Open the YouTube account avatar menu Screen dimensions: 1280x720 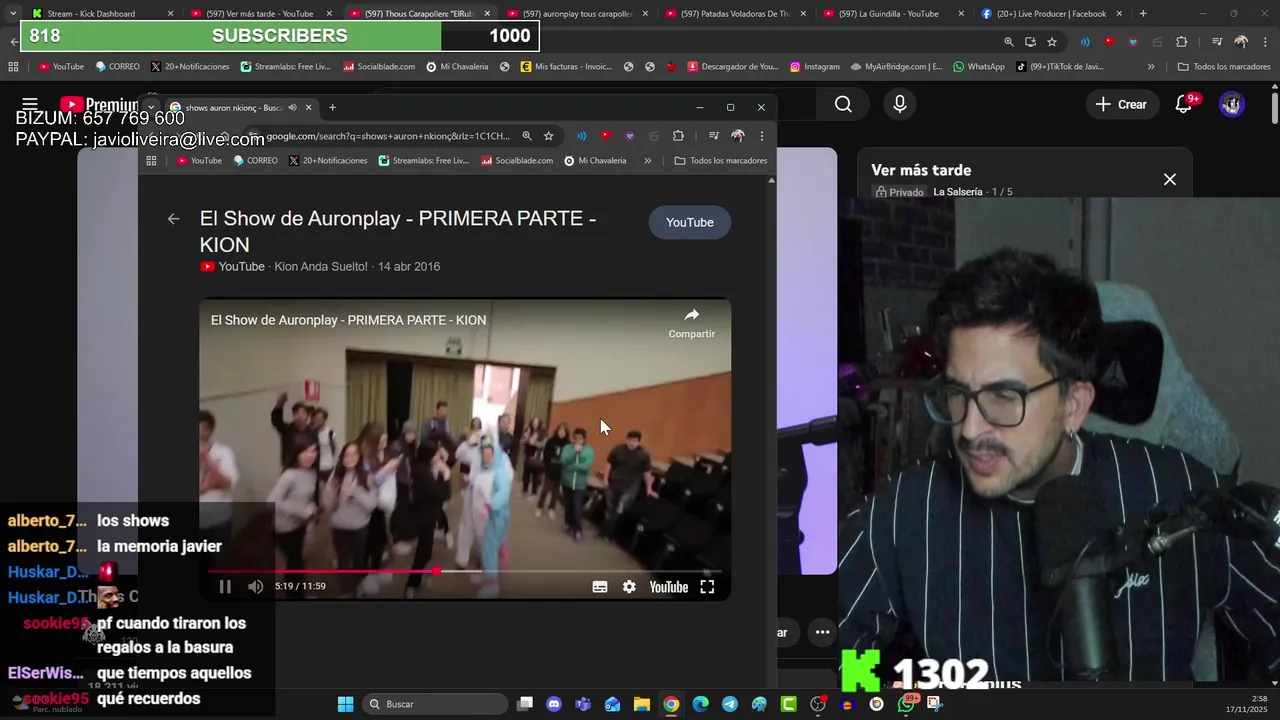(1232, 104)
